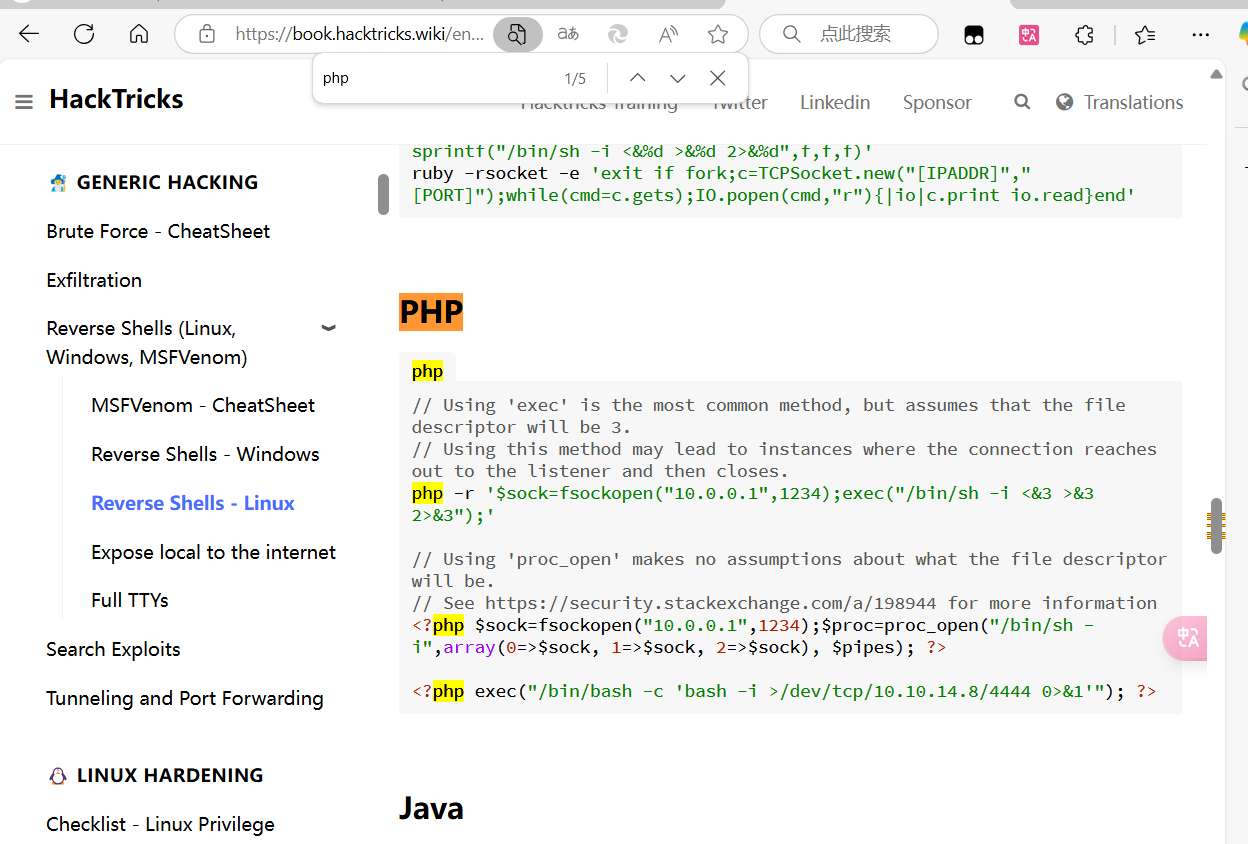
Task: Click the comment about 'proc_open' assumptions
Action: pyautogui.click(x=789, y=570)
